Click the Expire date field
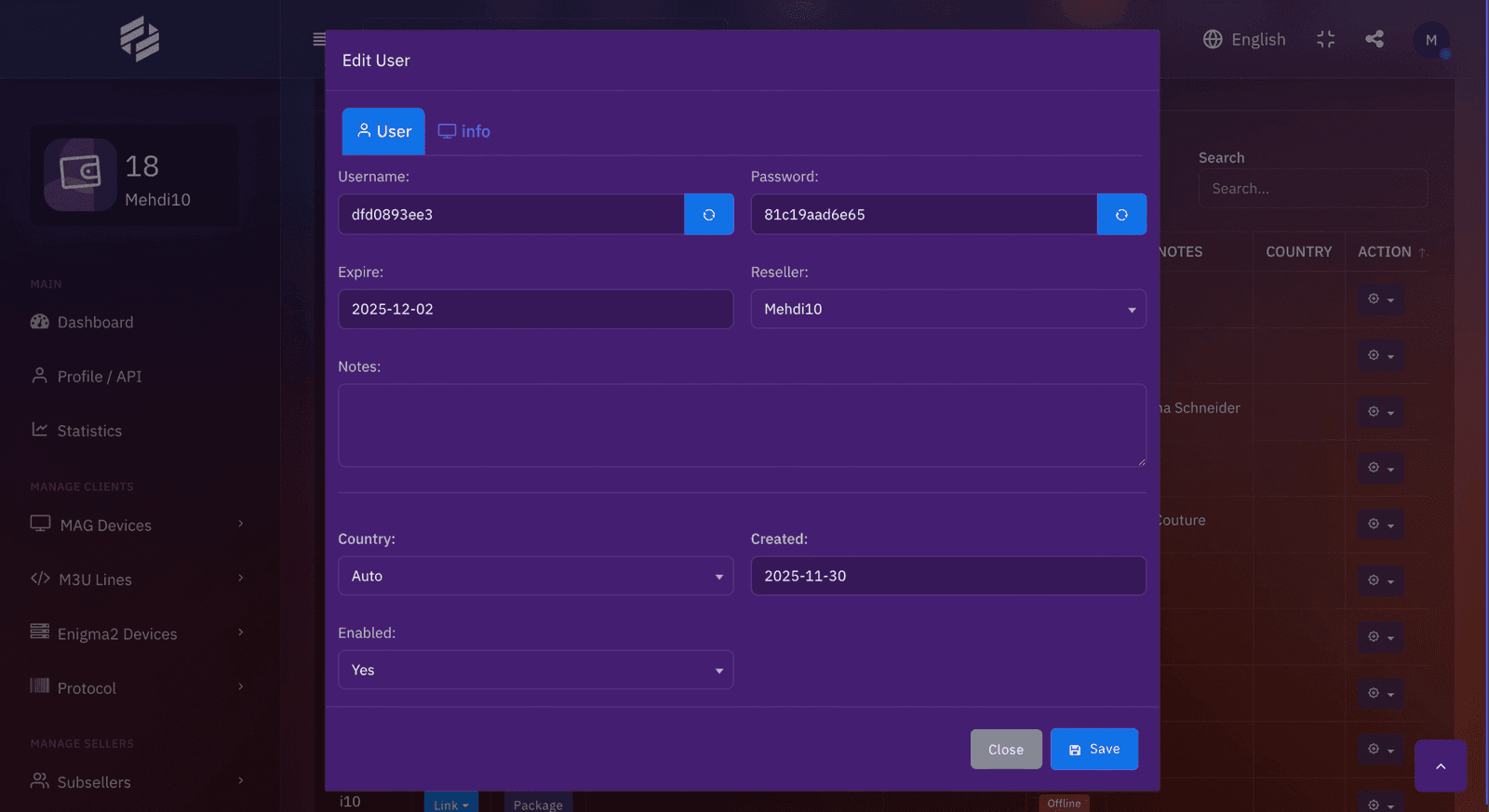 click(x=536, y=309)
